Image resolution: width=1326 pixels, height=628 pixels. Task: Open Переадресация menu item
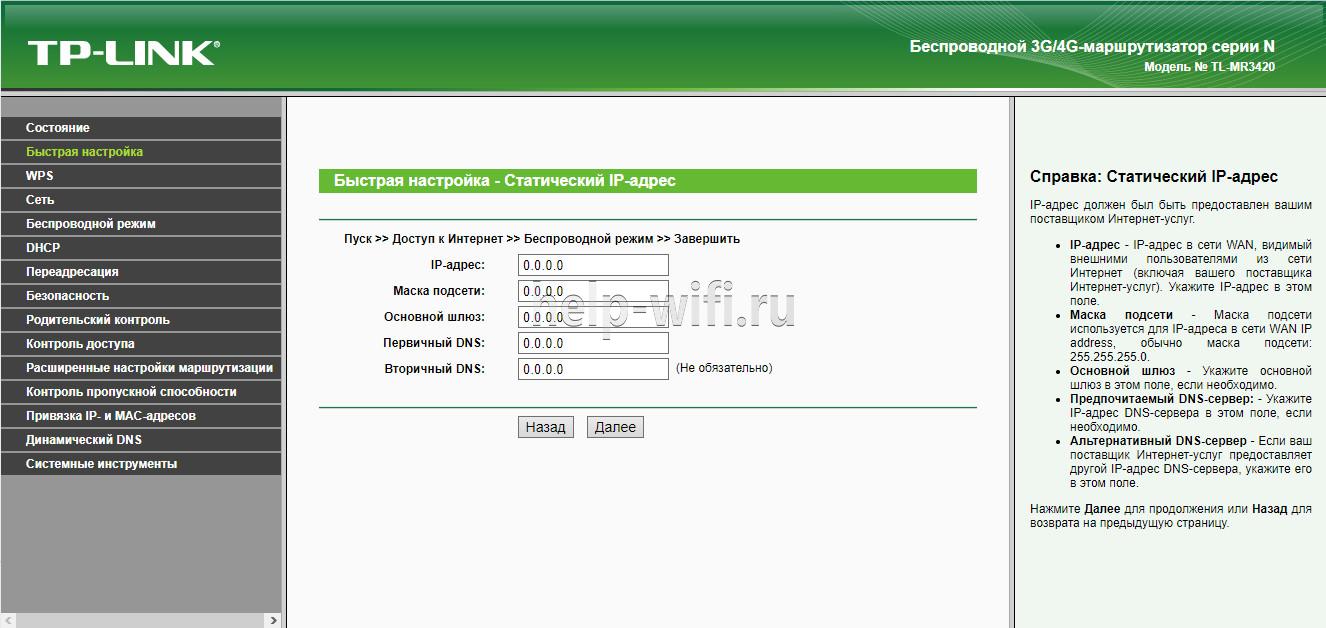tap(141, 272)
